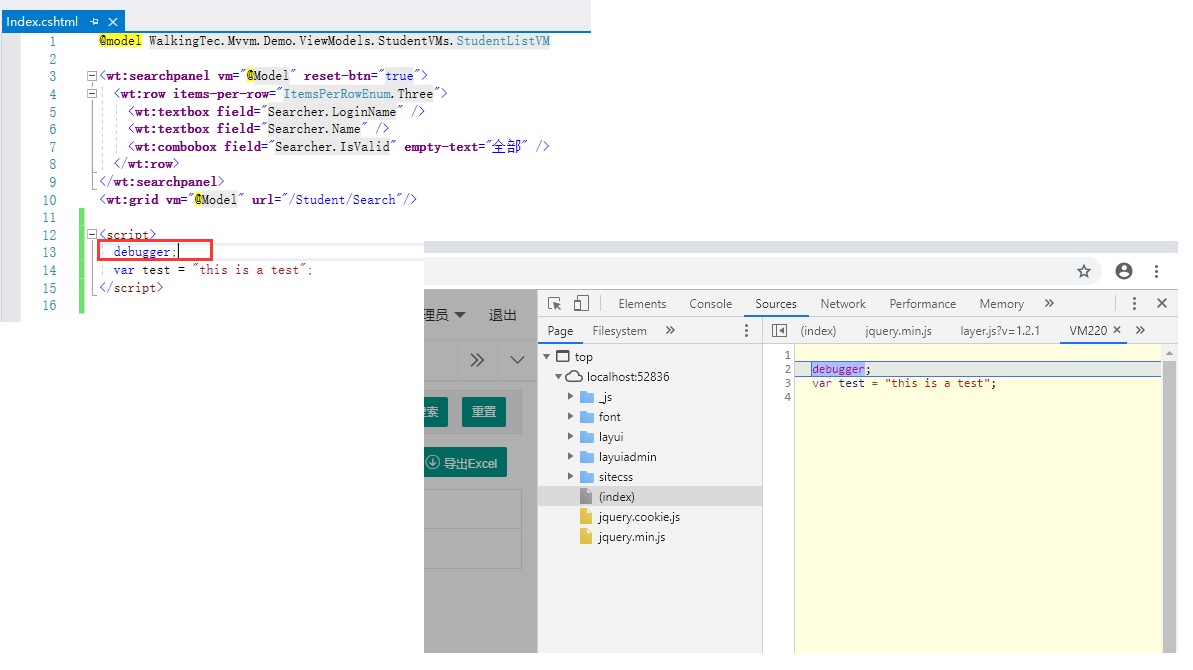This screenshot has width=1193, height=670.
Task: Select (index) in the file tree
Action: click(615, 496)
